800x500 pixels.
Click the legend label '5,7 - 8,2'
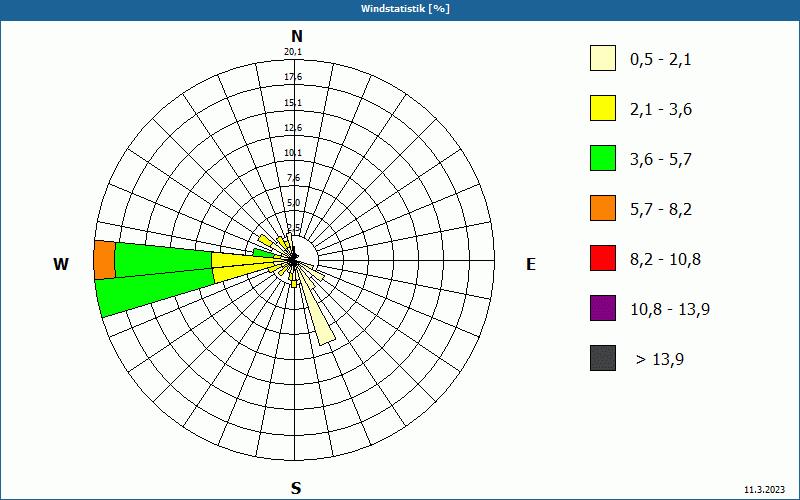[x=661, y=210]
